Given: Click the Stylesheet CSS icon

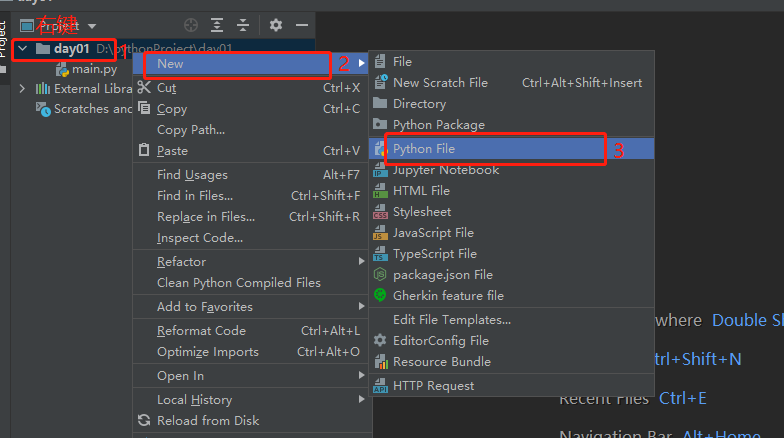Looking at the screenshot, I should click(x=380, y=212).
